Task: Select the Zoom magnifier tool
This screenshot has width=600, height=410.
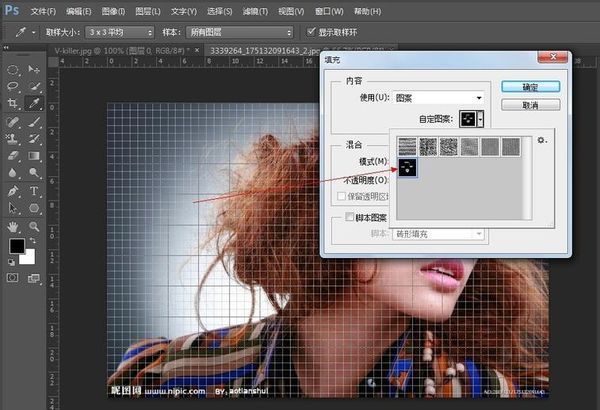Action: coord(35,226)
